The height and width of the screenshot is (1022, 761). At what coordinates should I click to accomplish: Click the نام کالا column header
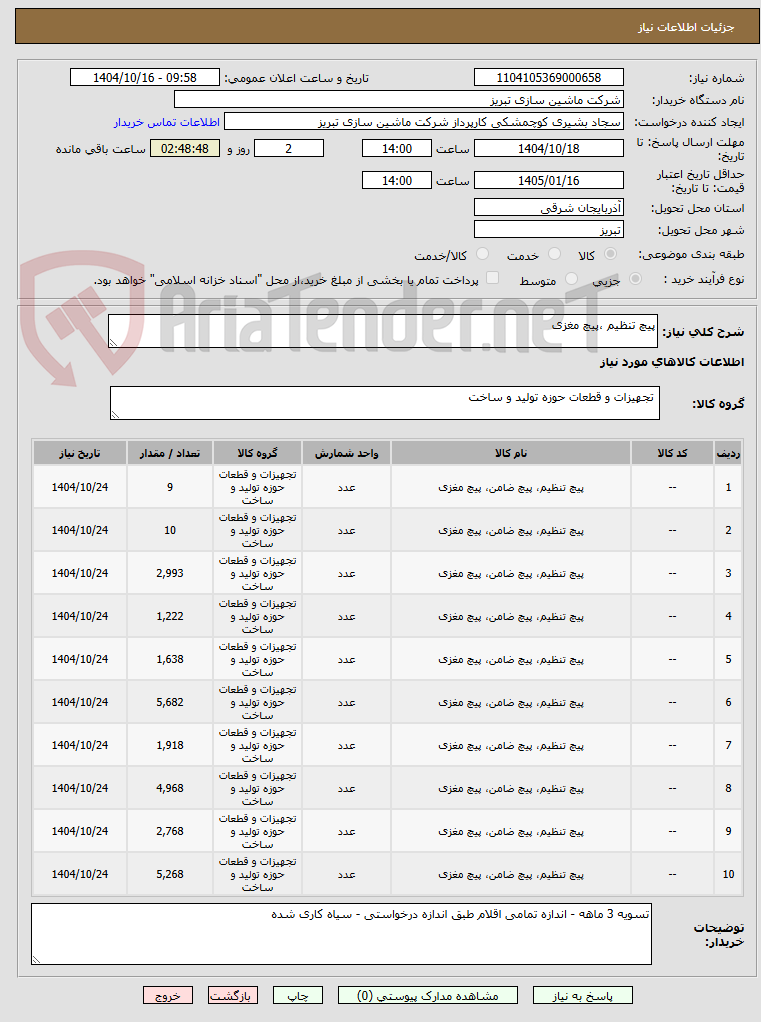[x=511, y=453]
